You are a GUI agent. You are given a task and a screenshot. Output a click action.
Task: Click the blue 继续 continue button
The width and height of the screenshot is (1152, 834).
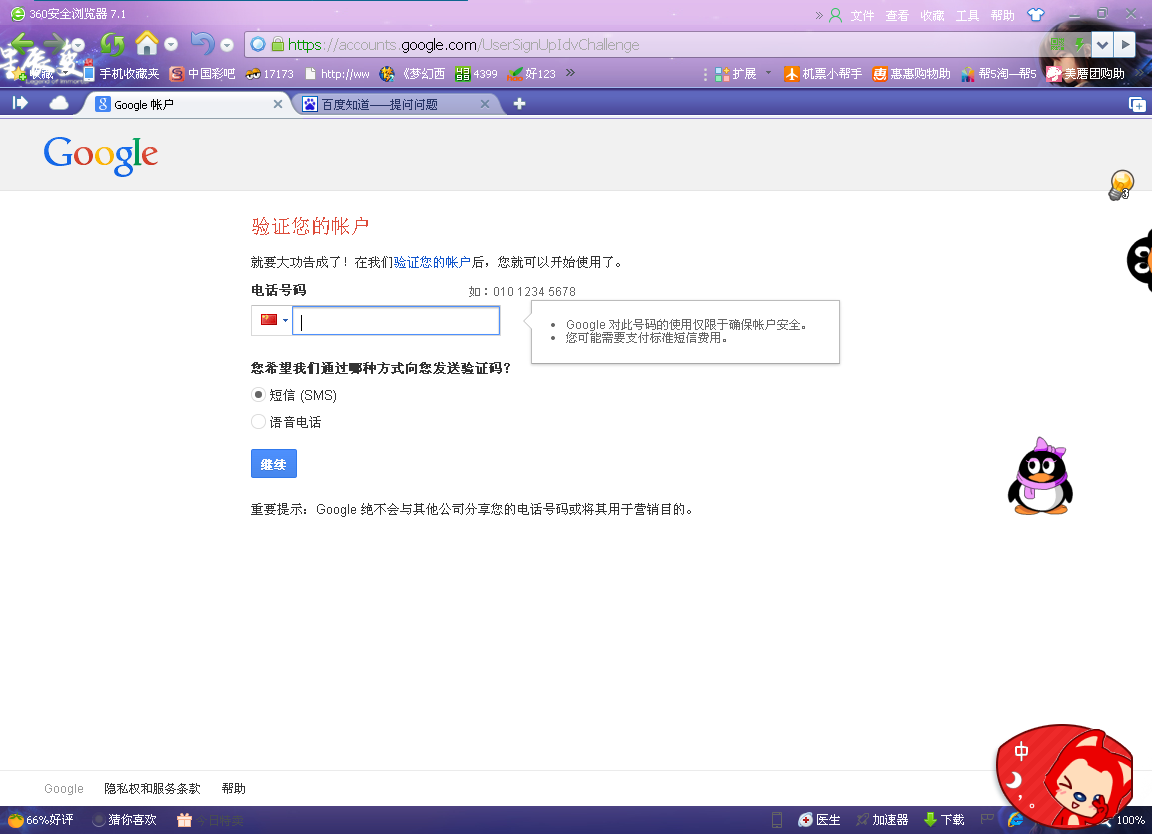[x=273, y=464]
